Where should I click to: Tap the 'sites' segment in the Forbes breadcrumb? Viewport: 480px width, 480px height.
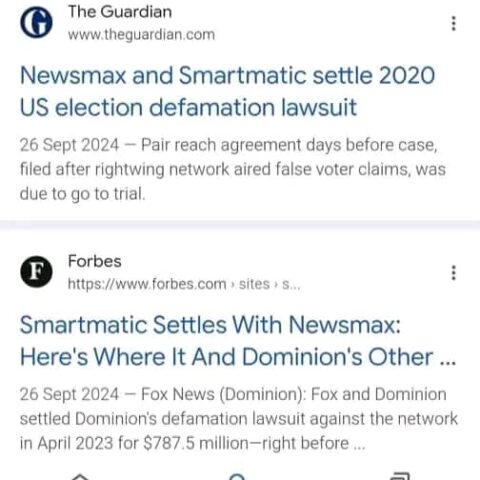(x=254, y=284)
